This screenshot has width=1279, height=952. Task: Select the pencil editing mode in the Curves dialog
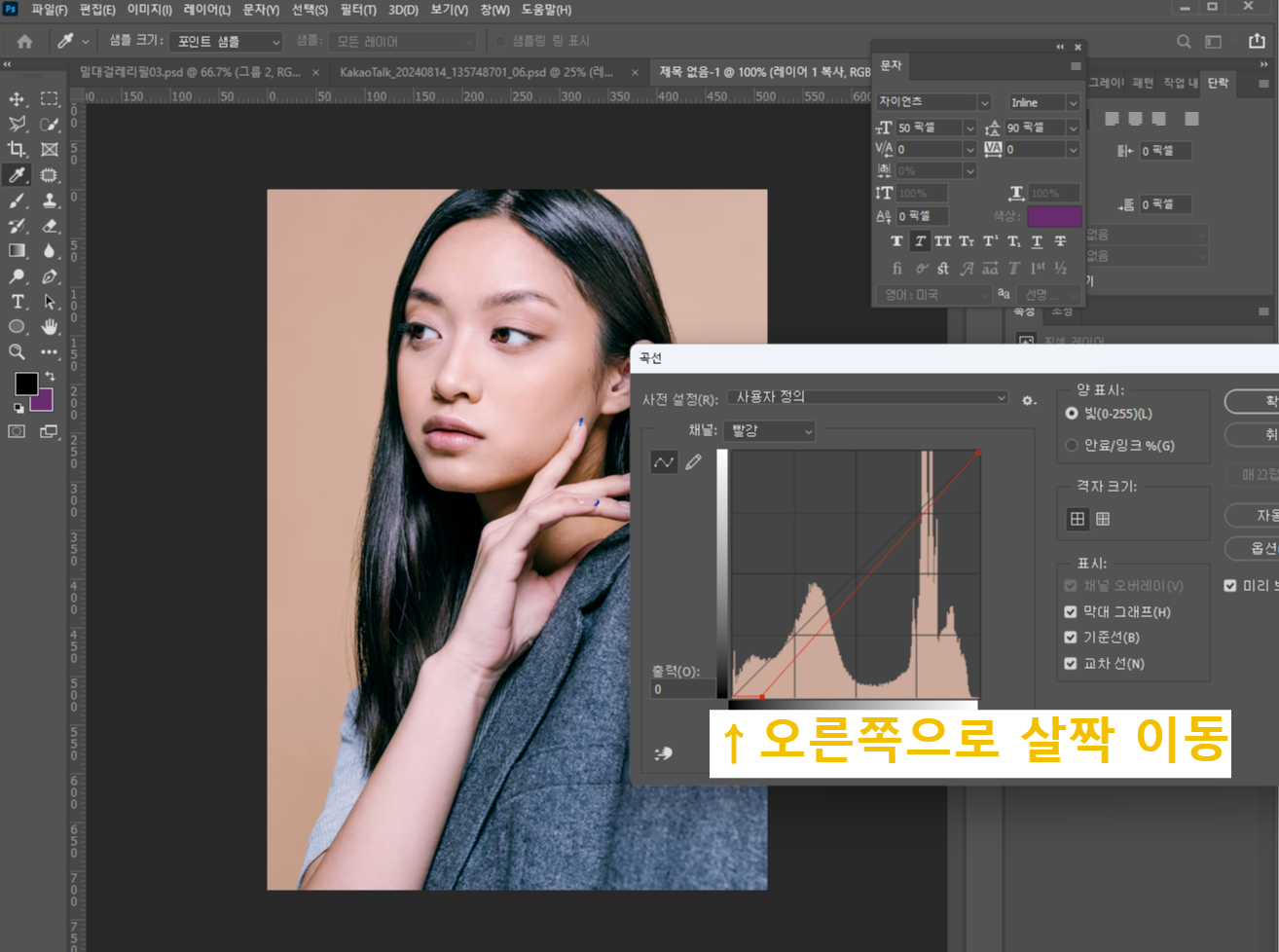pos(694,461)
